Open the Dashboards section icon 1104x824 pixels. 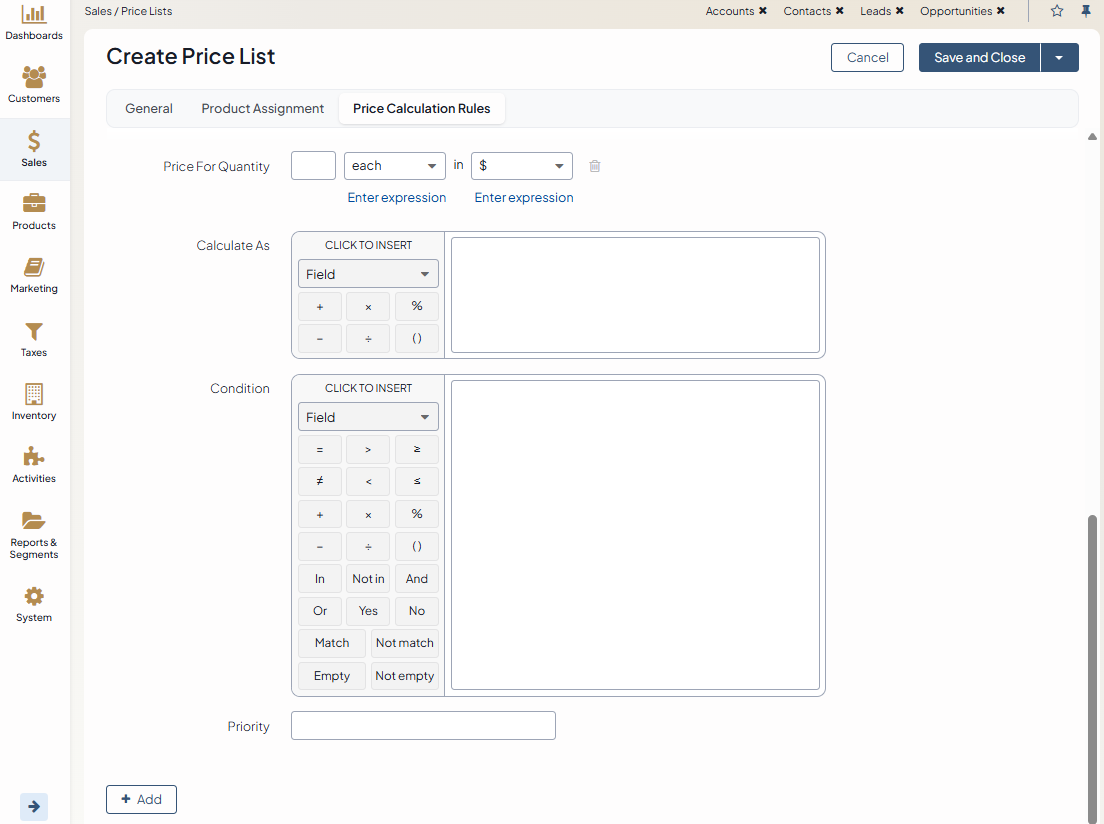tap(34, 15)
